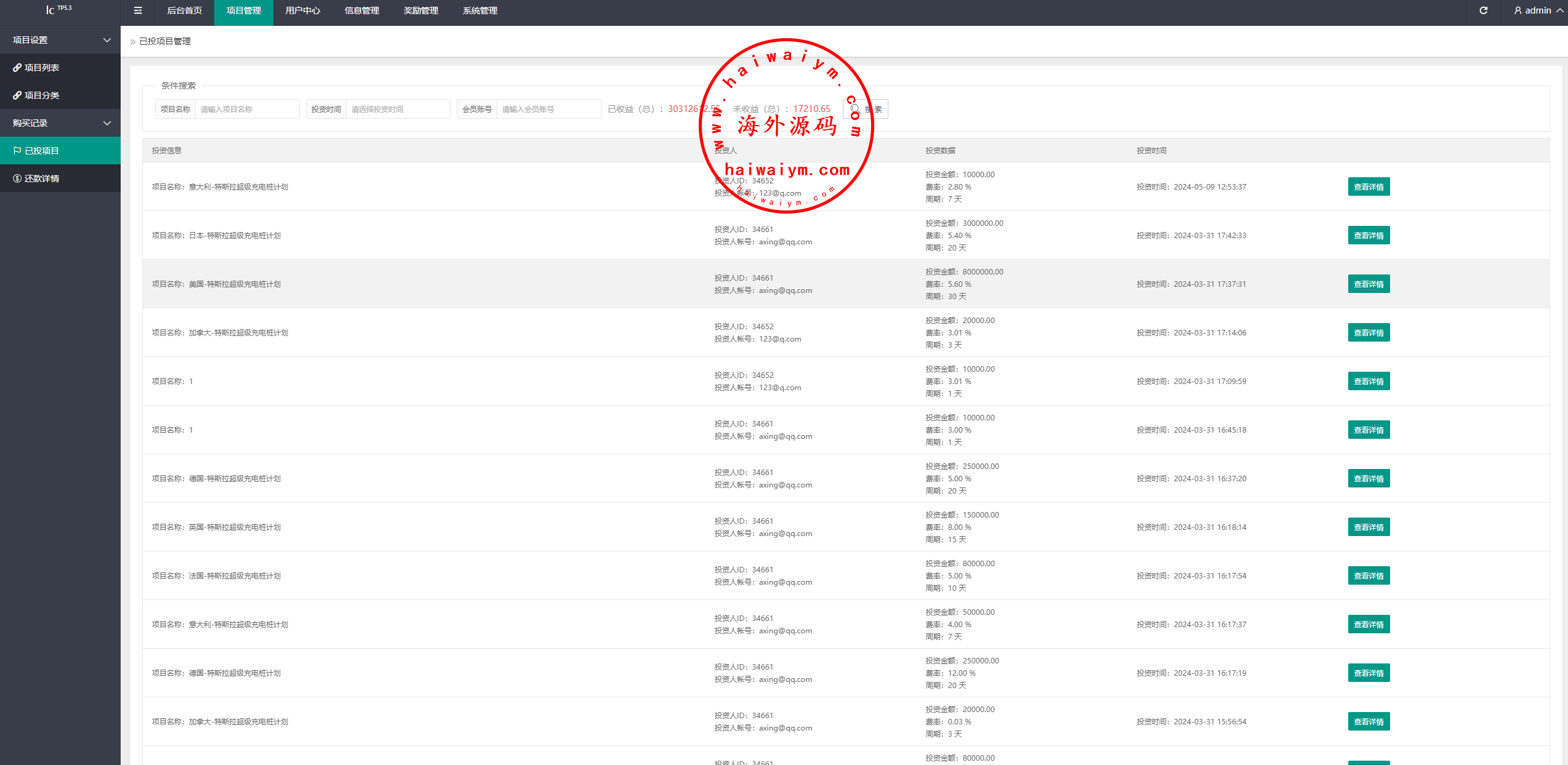Image resolution: width=1568 pixels, height=765 pixels.
Task: Click the sidebar collapse hamburger icon
Action: 138,10
